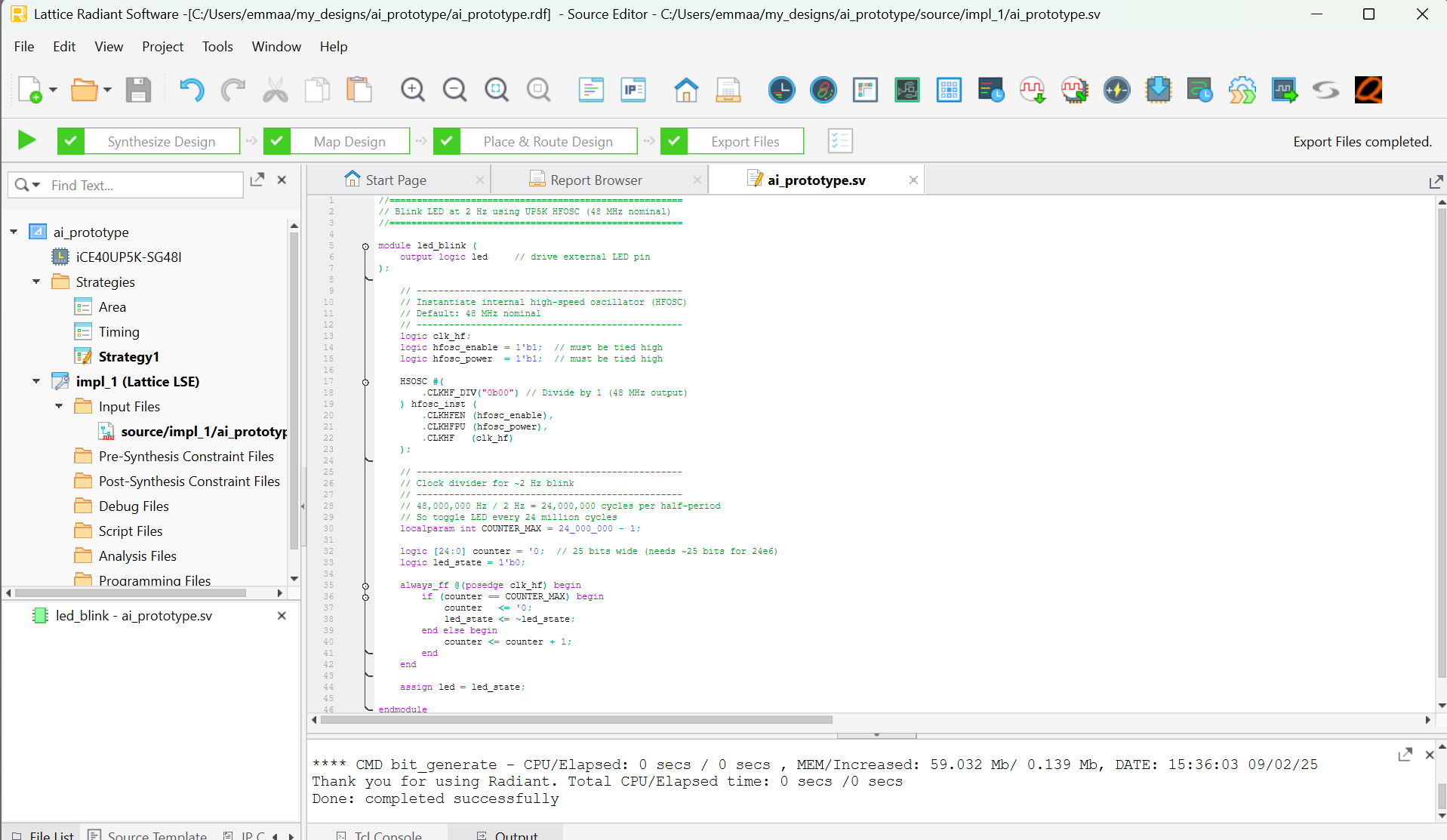Open the IP Catalog toolbar icon
The height and width of the screenshot is (840, 1447).
633,90
